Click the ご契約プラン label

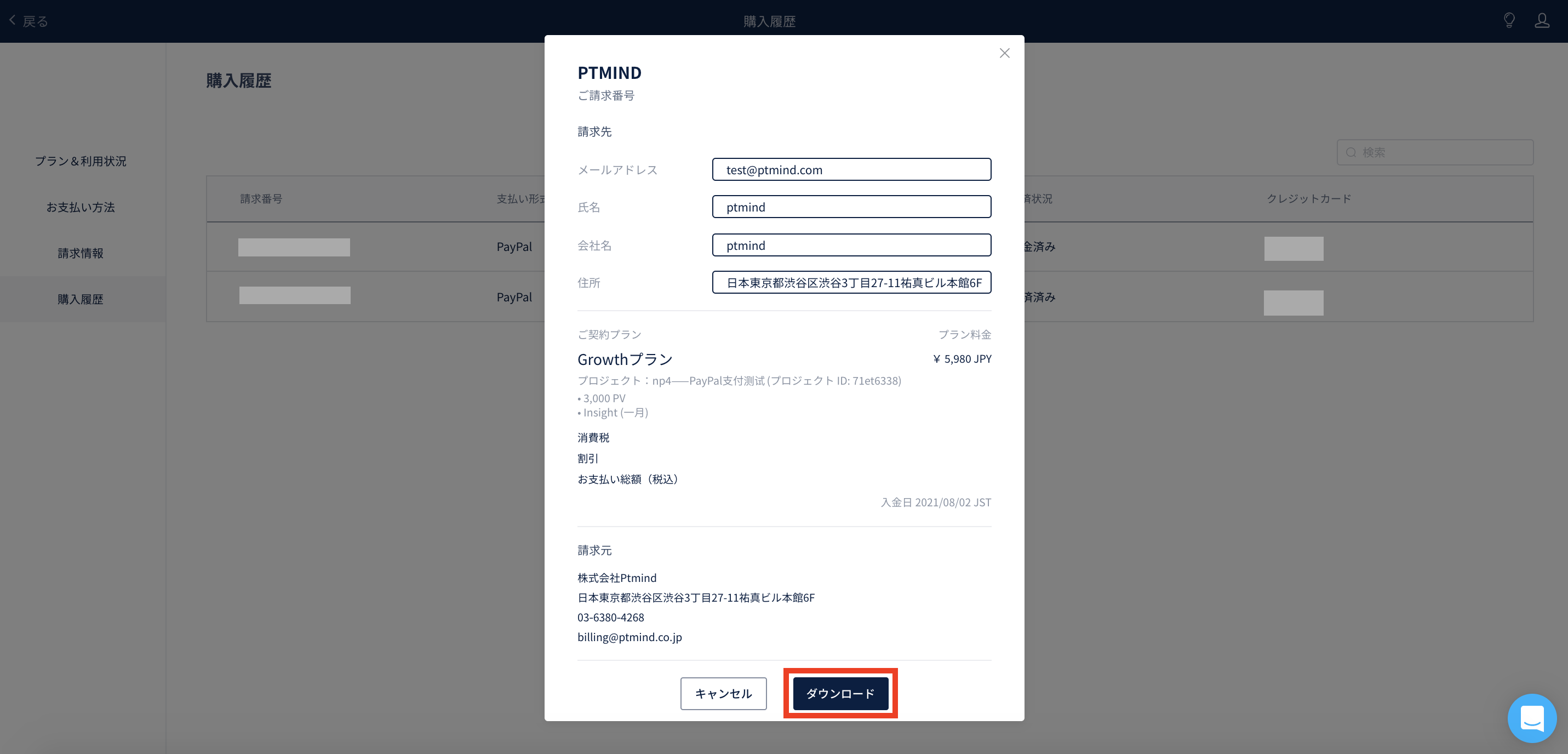tap(609, 334)
